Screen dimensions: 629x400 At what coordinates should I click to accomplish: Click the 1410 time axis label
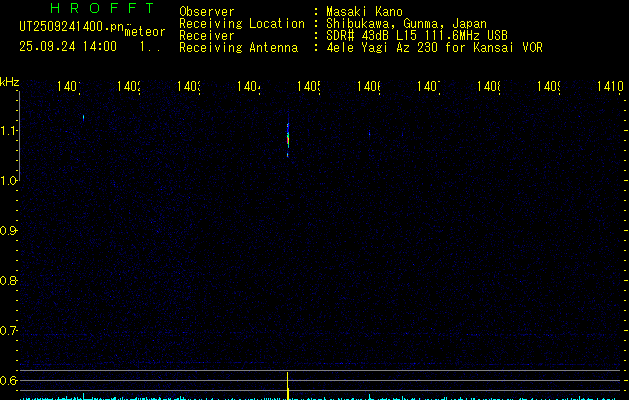(610, 86)
